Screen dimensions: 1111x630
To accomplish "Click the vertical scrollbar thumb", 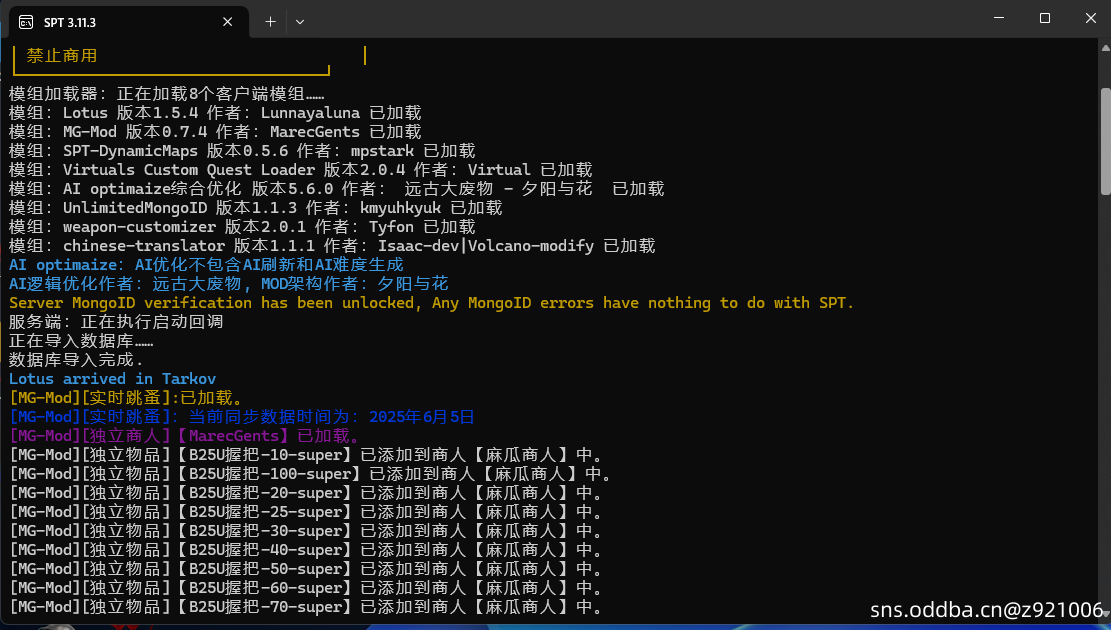I will pyautogui.click(x=1105, y=141).
